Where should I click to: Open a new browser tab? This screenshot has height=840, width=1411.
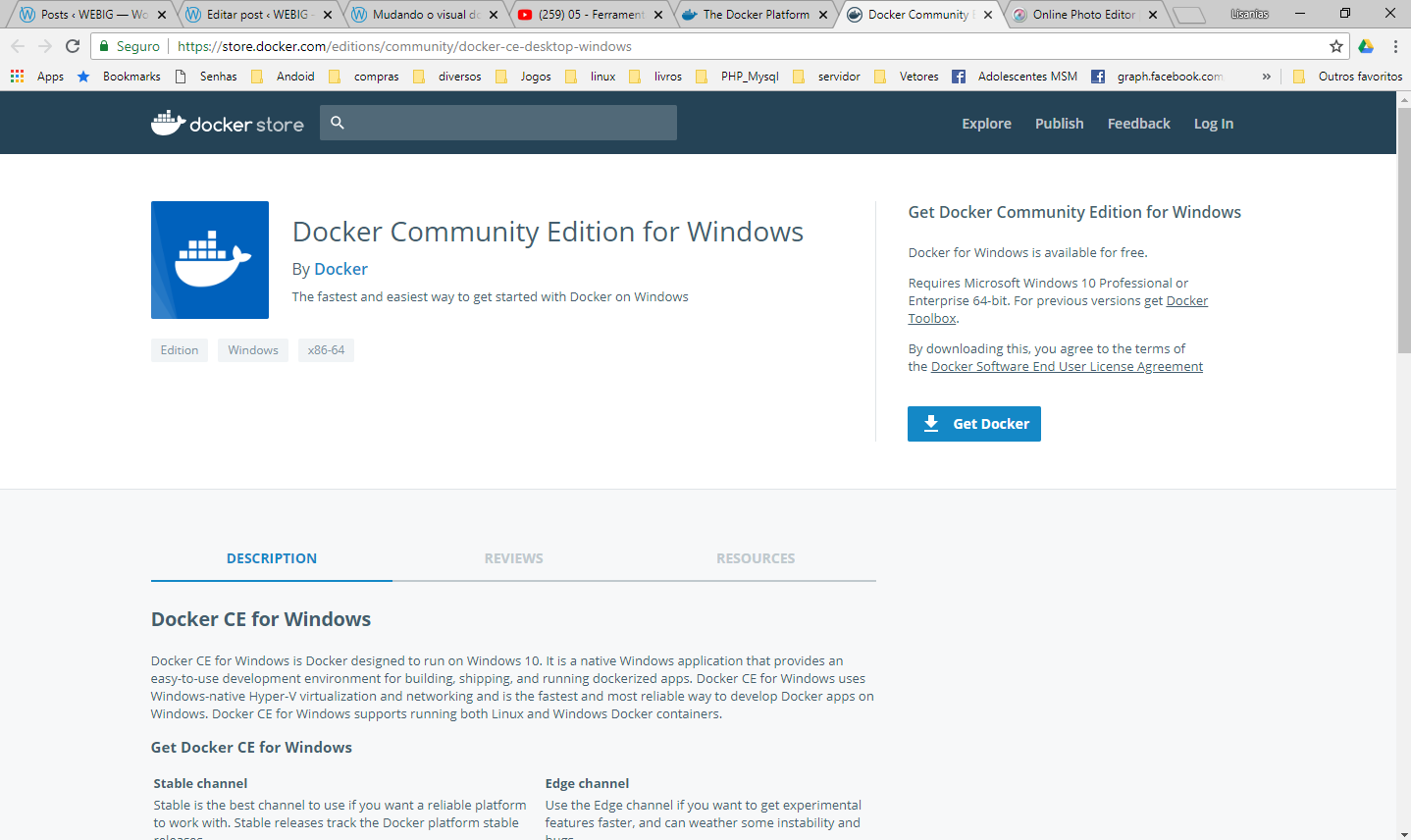pyautogui.click(x=1189, y=15)
